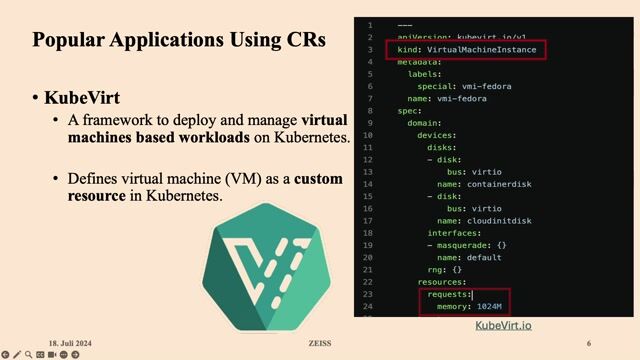Open the more options ellipsis menu
640x360 pixels.
coord(64,355)
